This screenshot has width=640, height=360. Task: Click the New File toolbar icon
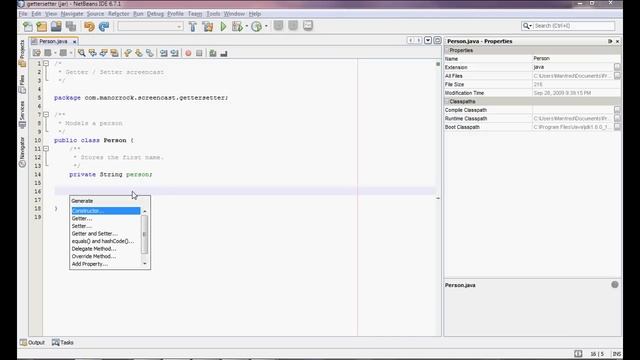28,27
